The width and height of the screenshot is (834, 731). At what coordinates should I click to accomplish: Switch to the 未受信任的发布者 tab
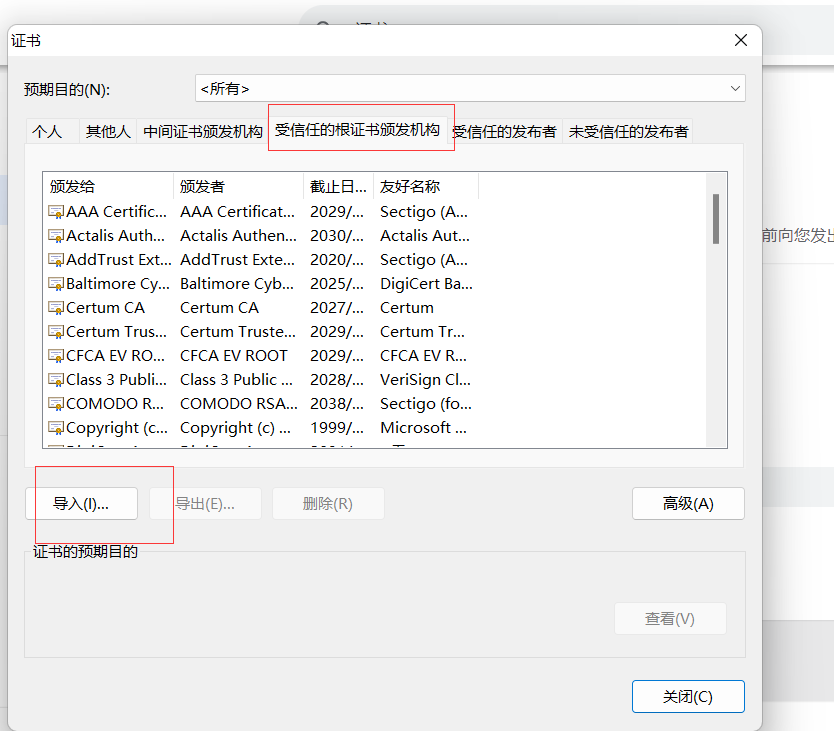click(628, 131)
